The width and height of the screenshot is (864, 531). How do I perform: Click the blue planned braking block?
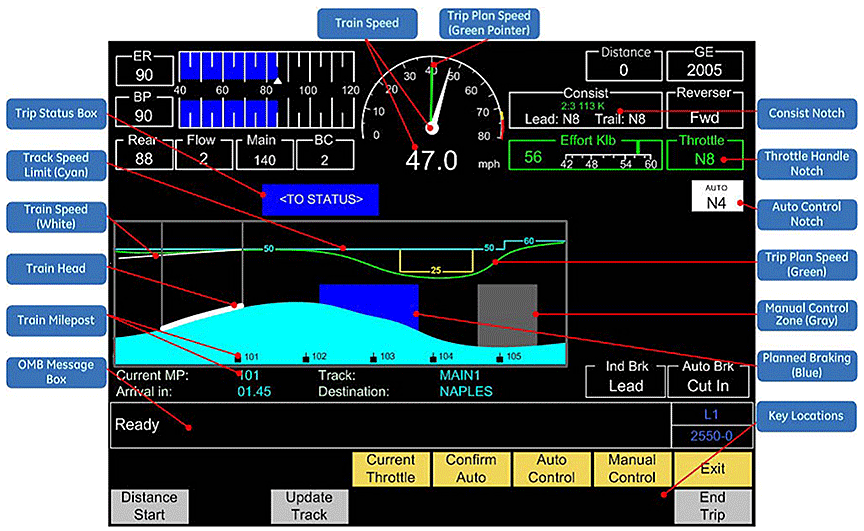368,305
